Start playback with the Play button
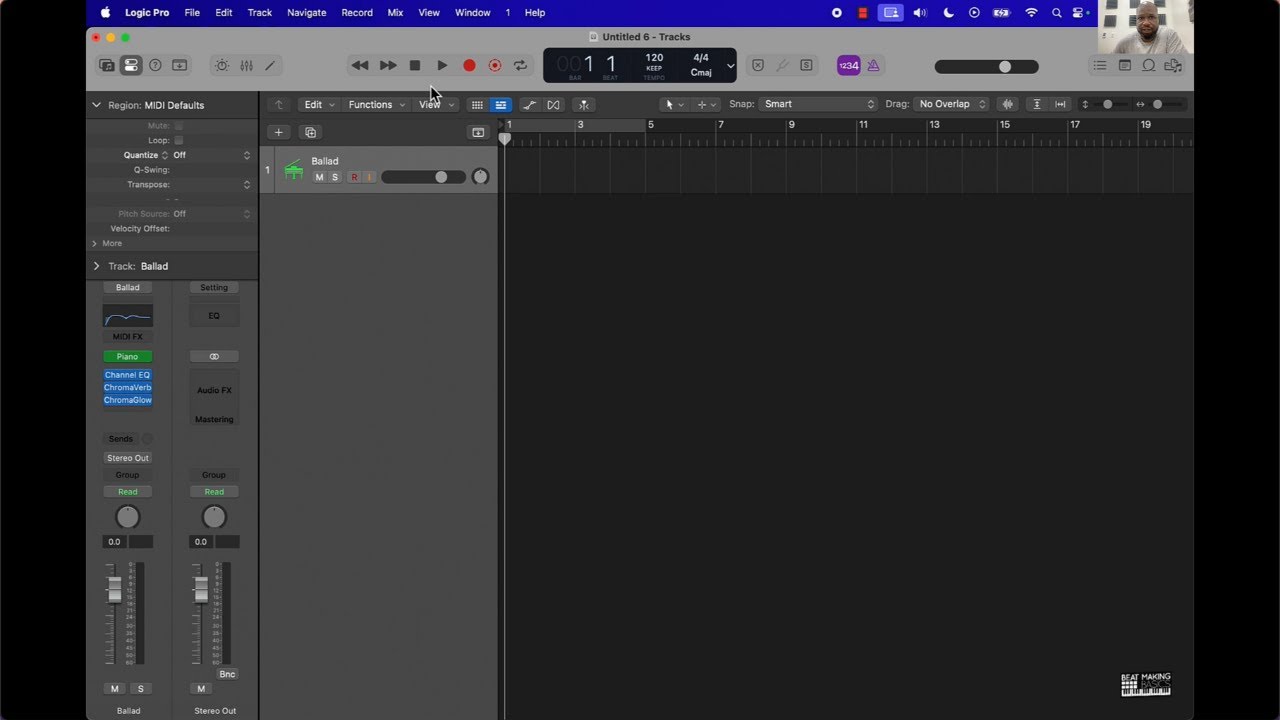 coord(442,66)
